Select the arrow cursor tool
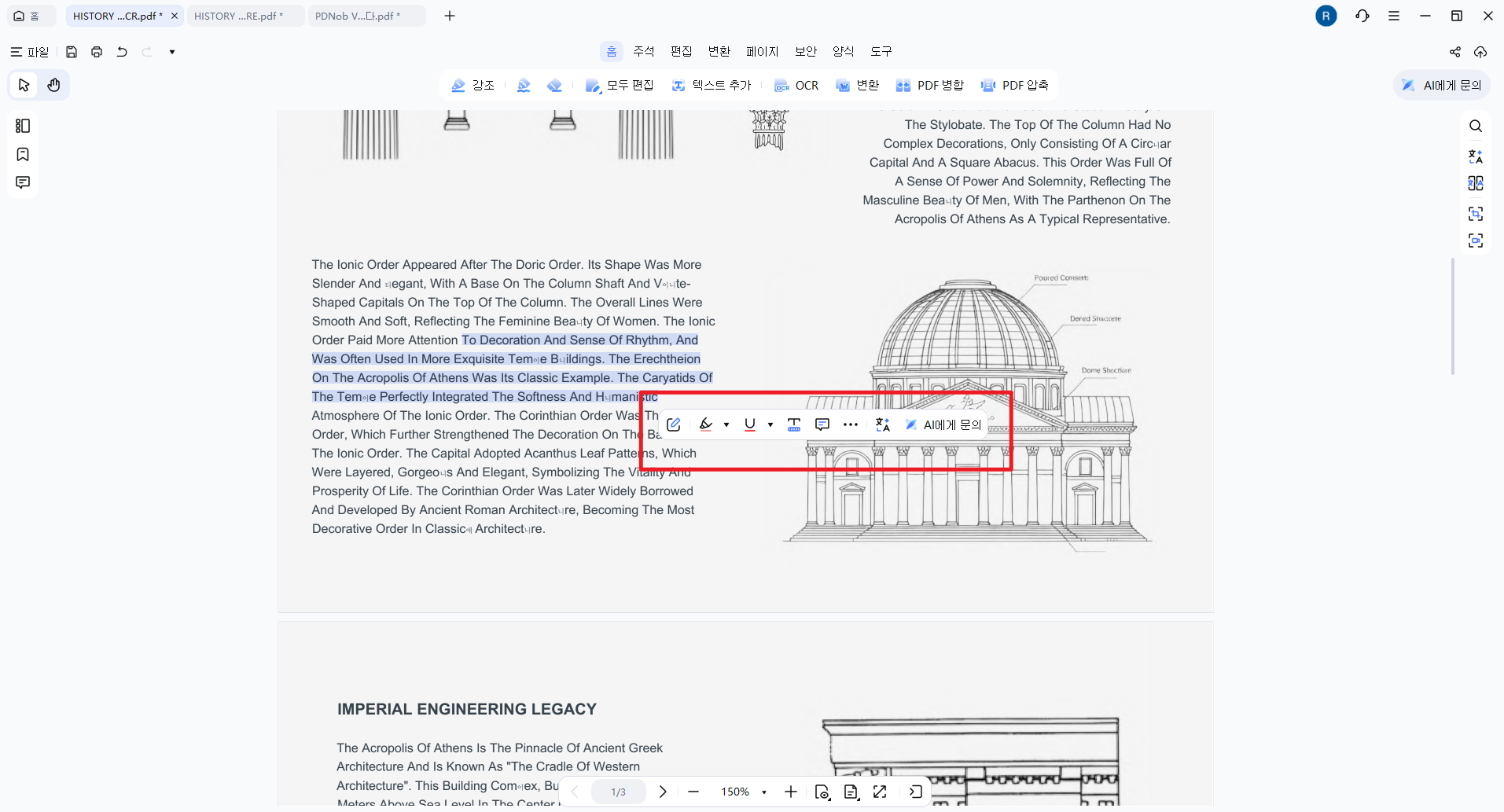 pyautogui.click(x=24, y=85)
